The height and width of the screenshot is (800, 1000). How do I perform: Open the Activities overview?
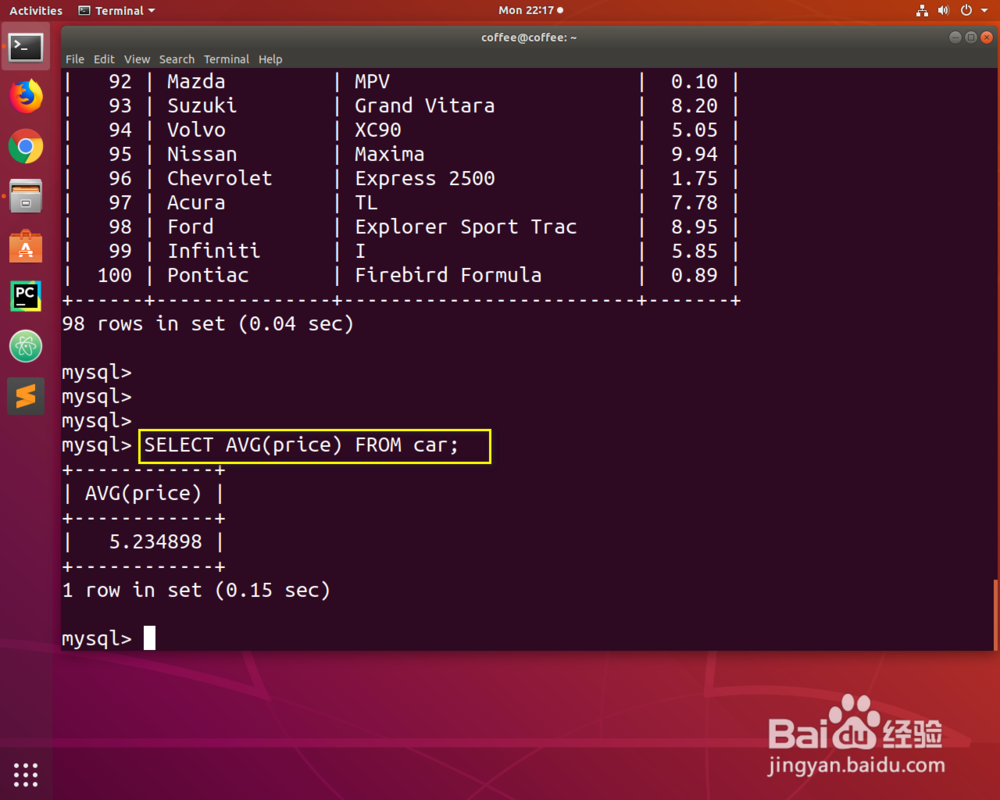tap(36, 10)
